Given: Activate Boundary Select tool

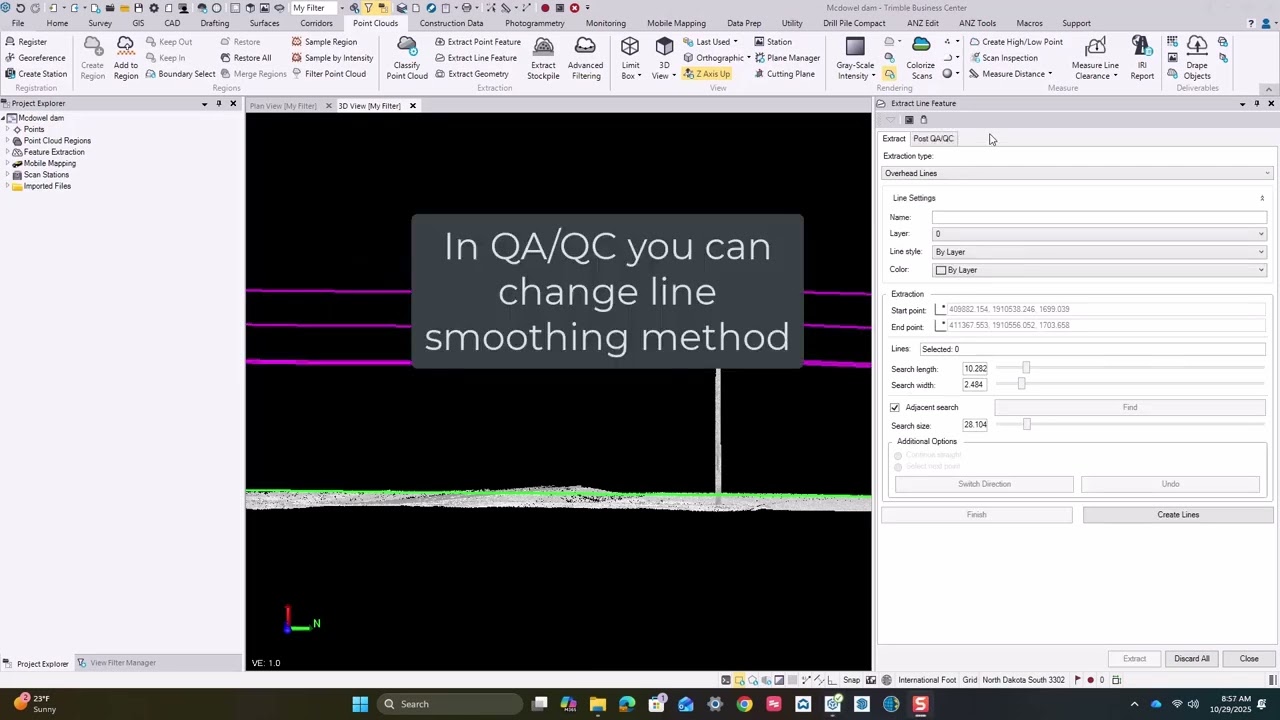Looking at the screenshot, I should (180, 74).
